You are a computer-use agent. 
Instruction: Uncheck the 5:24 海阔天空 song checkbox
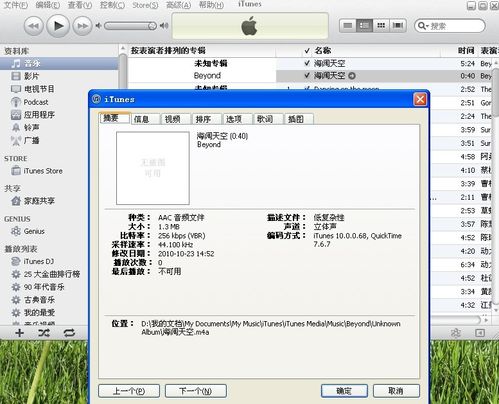pos(307,63)
